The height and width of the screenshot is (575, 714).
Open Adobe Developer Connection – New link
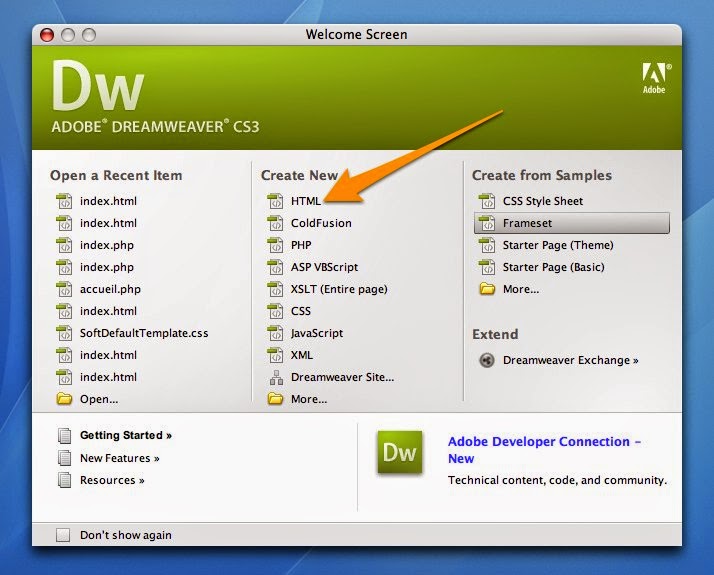click(544, 450)
